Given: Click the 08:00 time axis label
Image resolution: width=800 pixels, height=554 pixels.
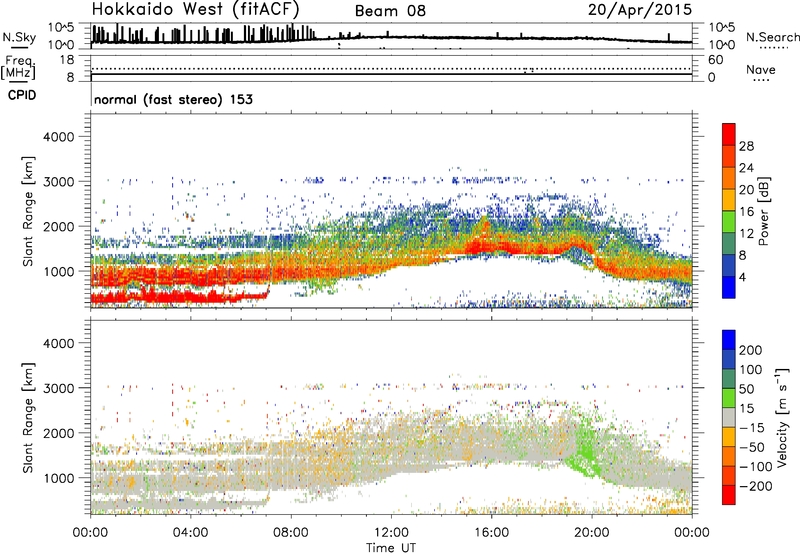Looking at the screenshot, I should coord(291,533).
